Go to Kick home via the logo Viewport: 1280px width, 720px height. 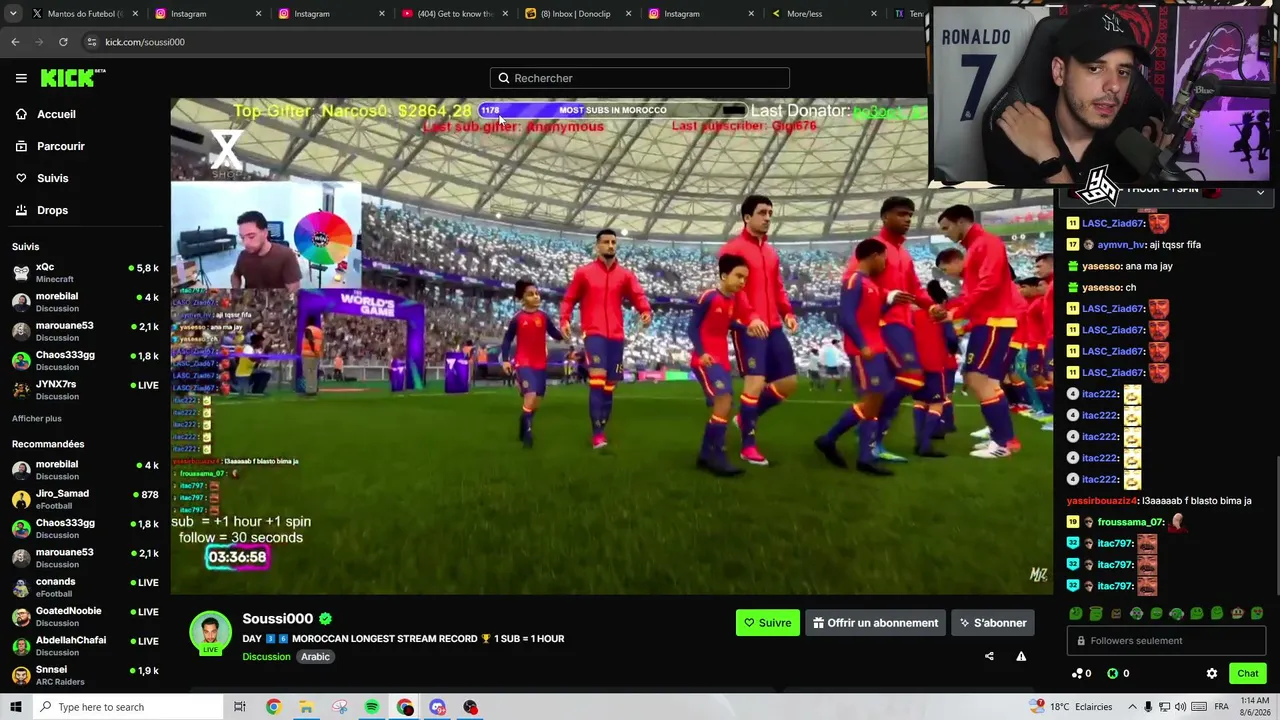[x=72, y=78]
